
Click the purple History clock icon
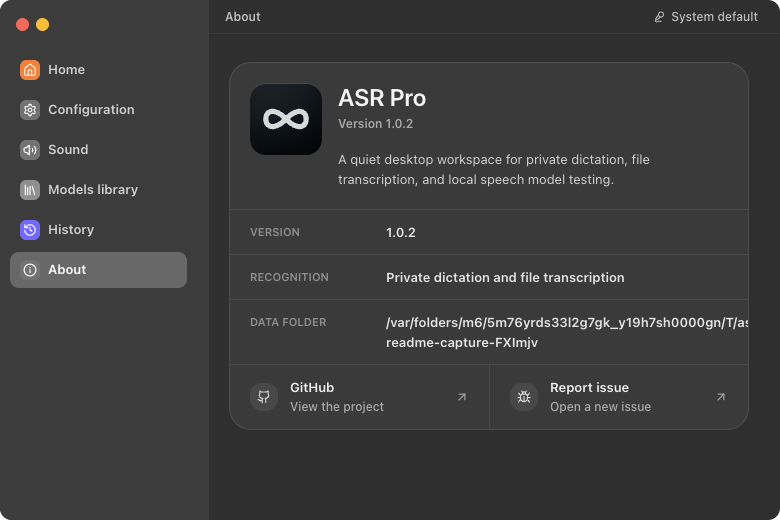30,230
